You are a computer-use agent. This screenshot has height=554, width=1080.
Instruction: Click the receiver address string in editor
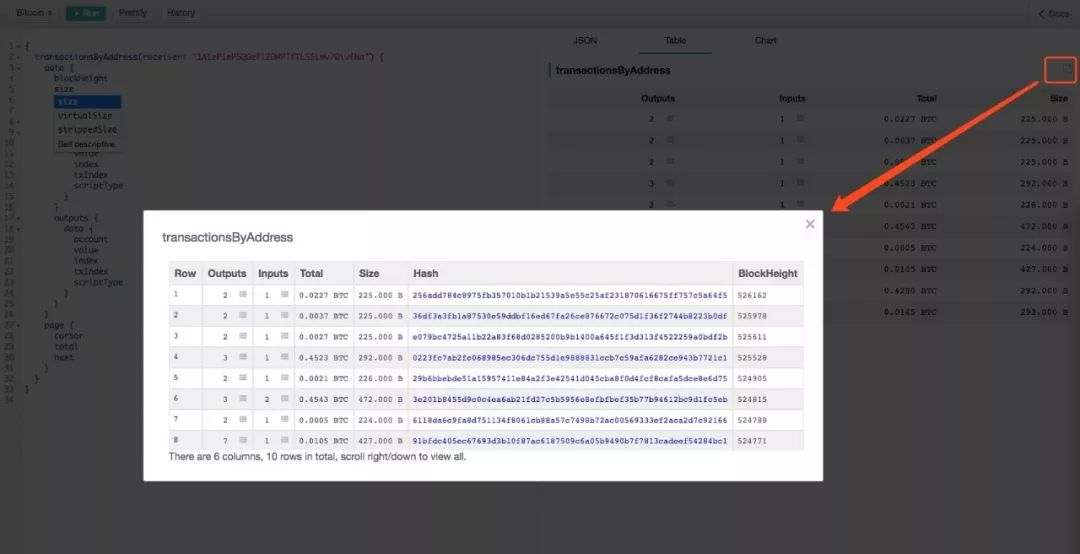282,57
